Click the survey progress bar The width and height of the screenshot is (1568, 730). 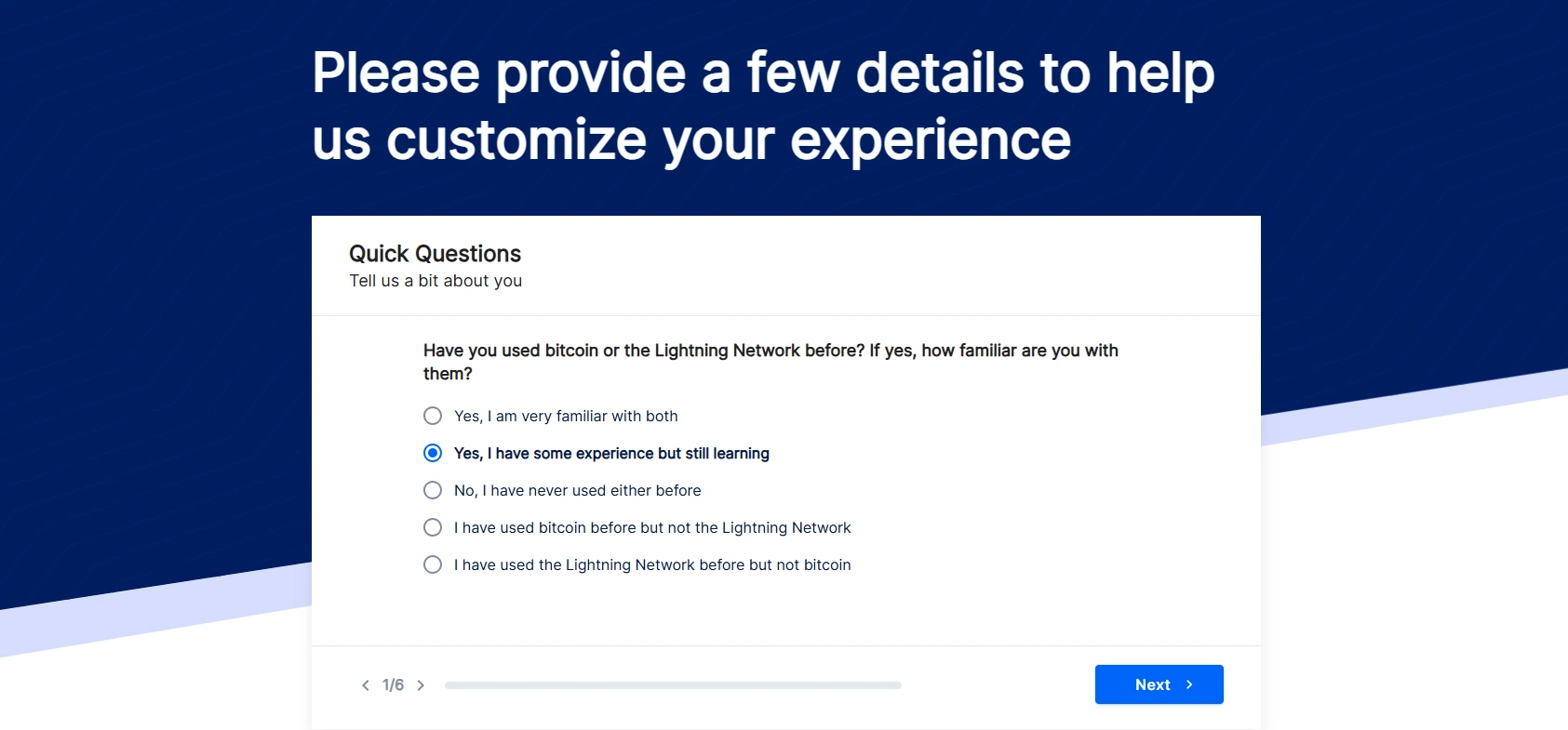click(x=673, y=685)
